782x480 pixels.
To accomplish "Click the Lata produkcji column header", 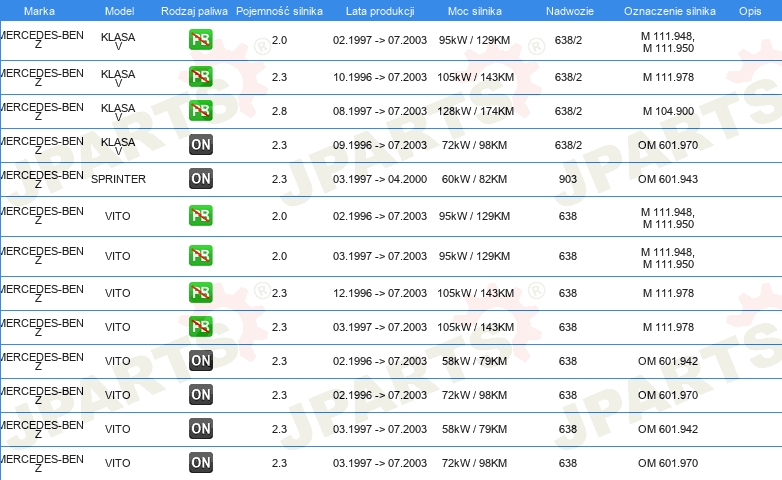I will pyautogui.click(x=380, y=11).
